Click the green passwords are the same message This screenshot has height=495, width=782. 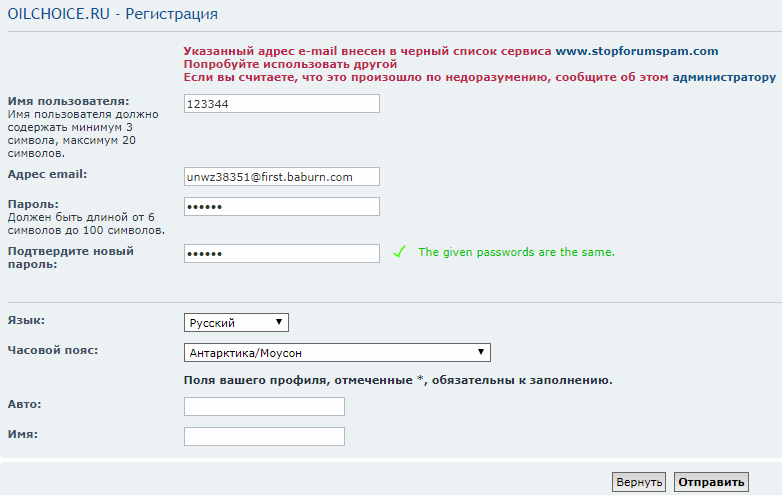tap(516, 252)
